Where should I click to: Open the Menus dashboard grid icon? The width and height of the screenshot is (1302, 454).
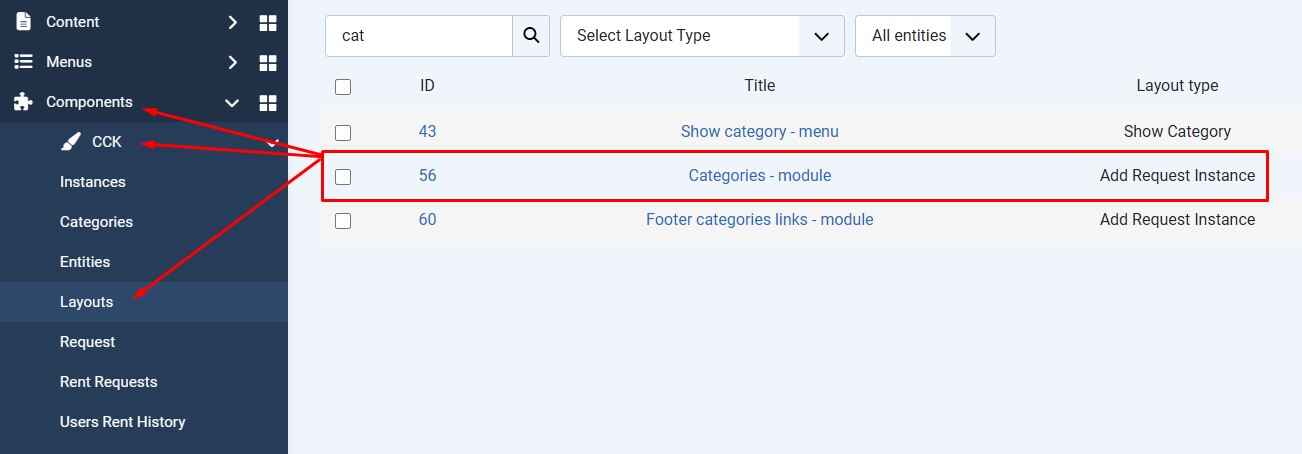(x=267, y=62)
